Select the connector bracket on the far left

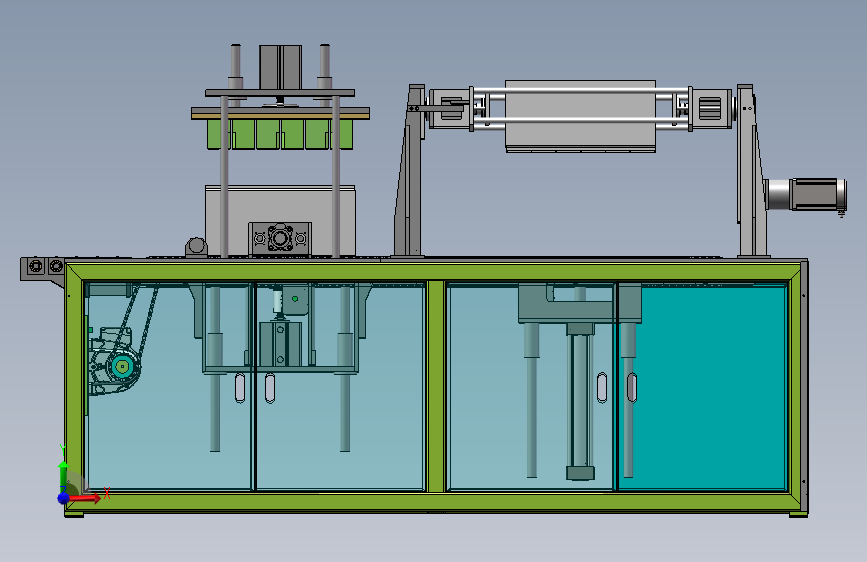[x=43, y=268]
